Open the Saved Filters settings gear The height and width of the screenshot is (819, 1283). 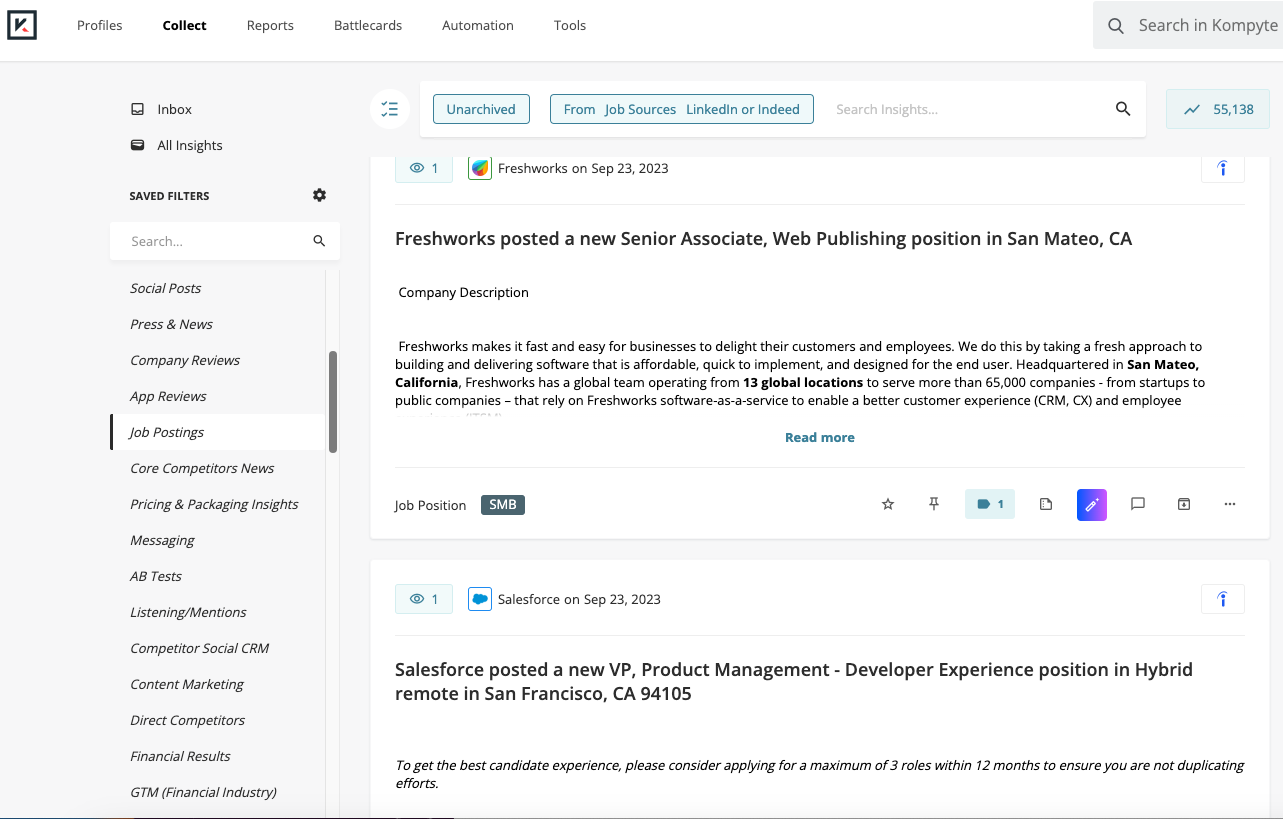click(x=318, y=195)
